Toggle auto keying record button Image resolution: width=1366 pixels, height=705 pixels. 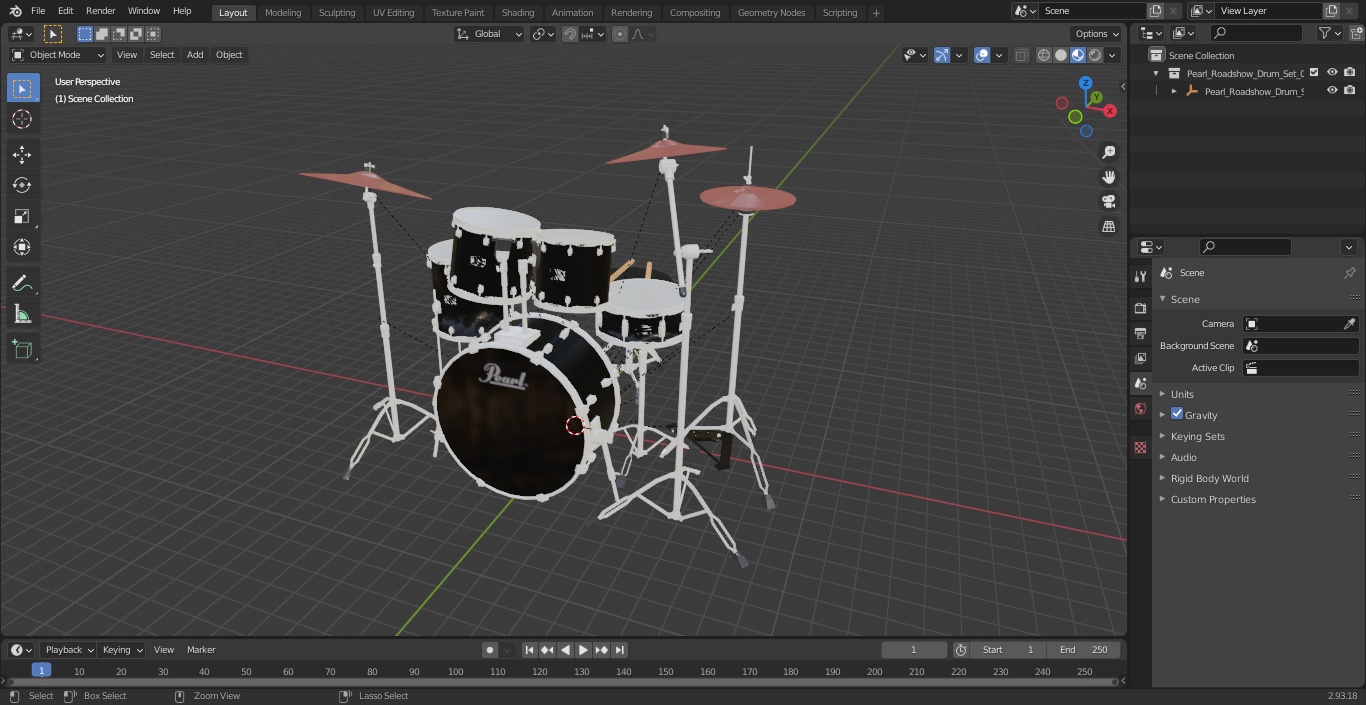coord(489,650)
